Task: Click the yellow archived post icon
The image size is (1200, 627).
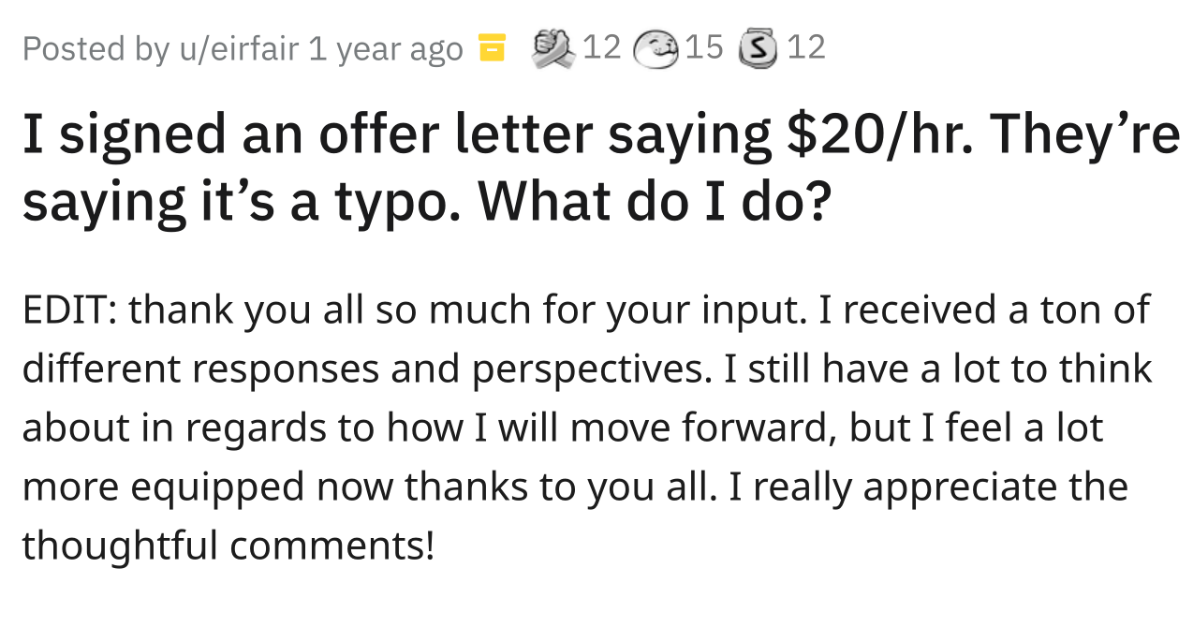Action: (x=491, y=48)
